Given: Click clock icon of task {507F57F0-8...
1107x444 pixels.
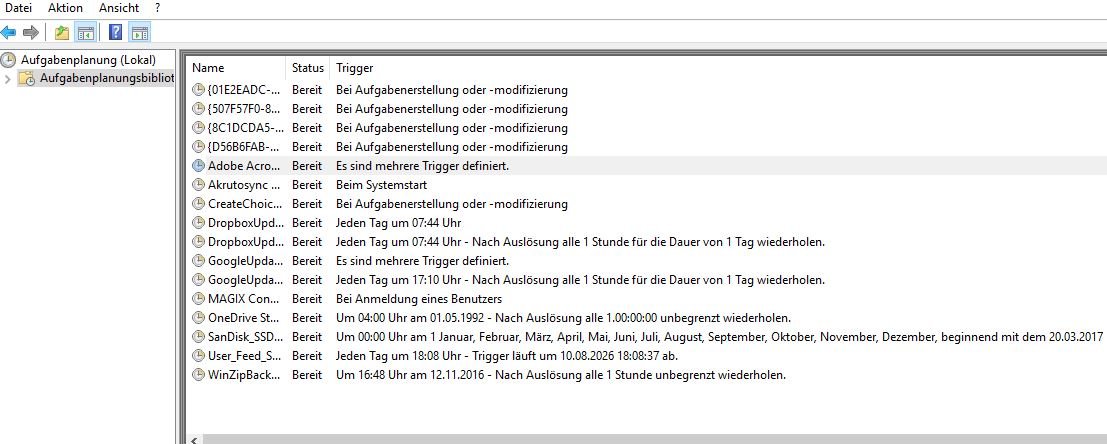Looking at the screenshot, I should [x=198, y=109].
